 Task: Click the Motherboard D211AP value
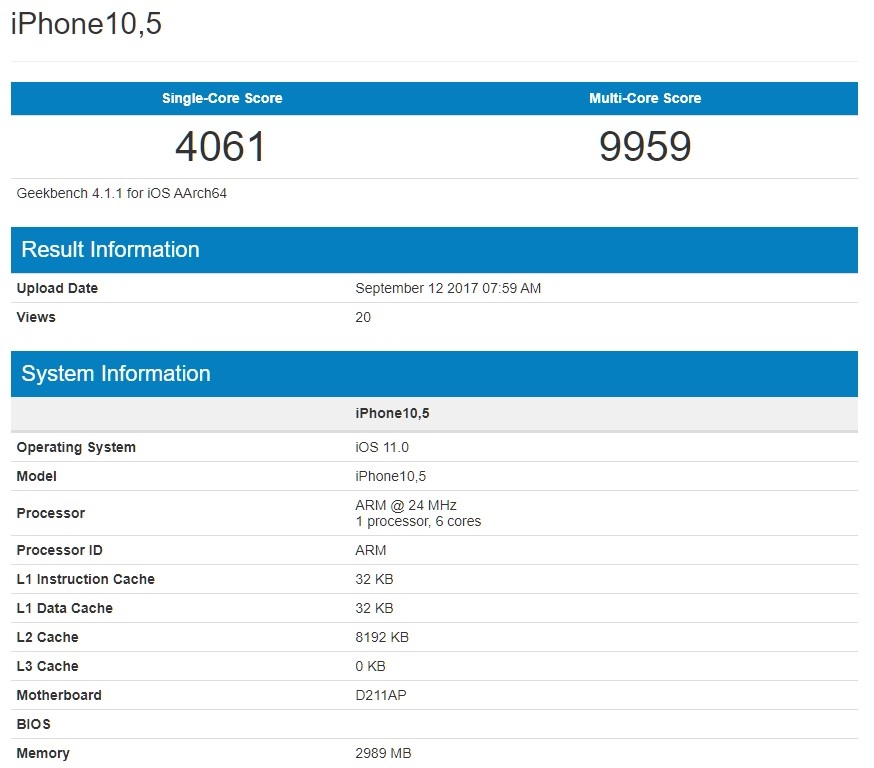click(383, 695)
